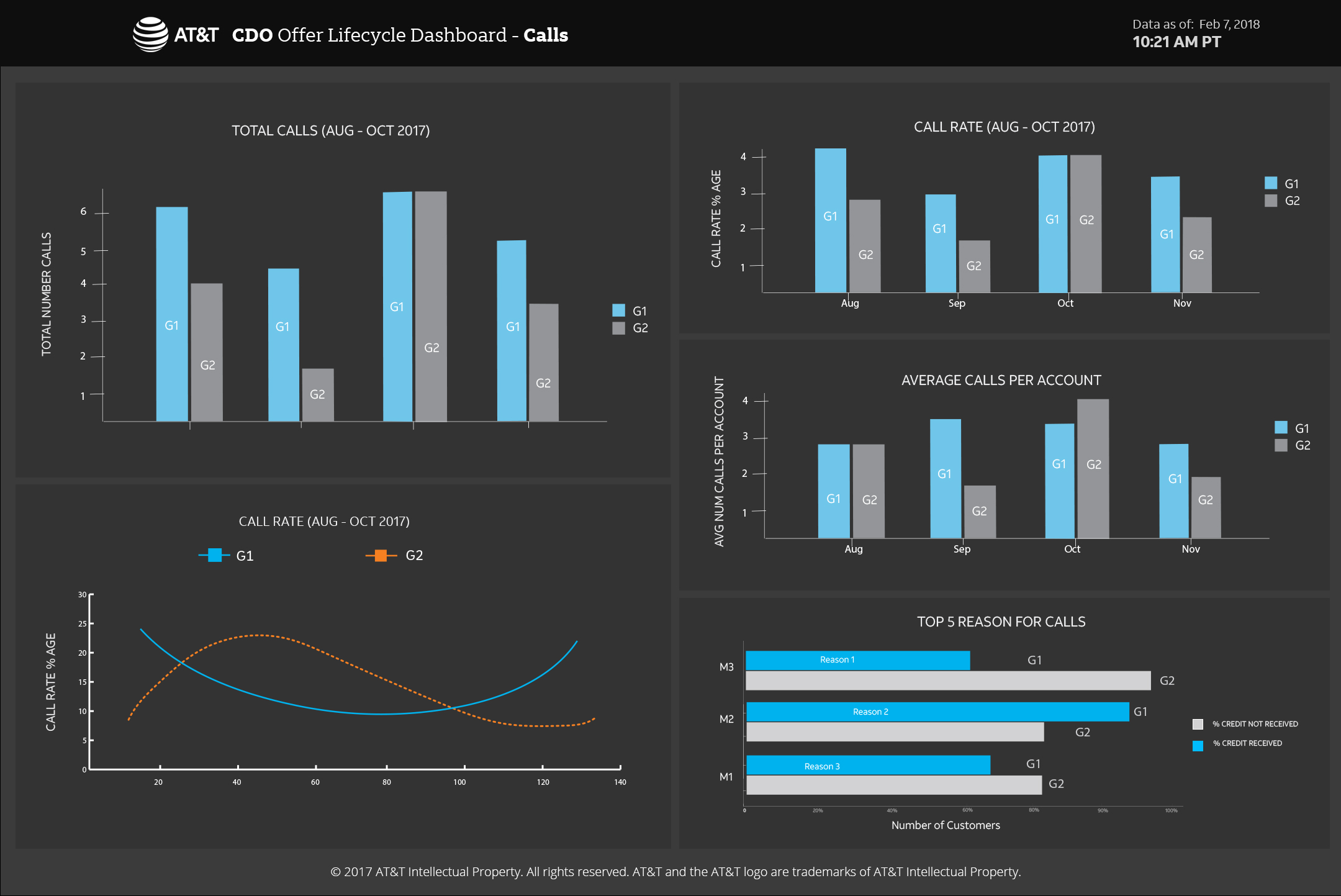This screenshot has height=896, width=1341.
Task: Click the % Credit Received legend square
Action: pos(1198,745)
